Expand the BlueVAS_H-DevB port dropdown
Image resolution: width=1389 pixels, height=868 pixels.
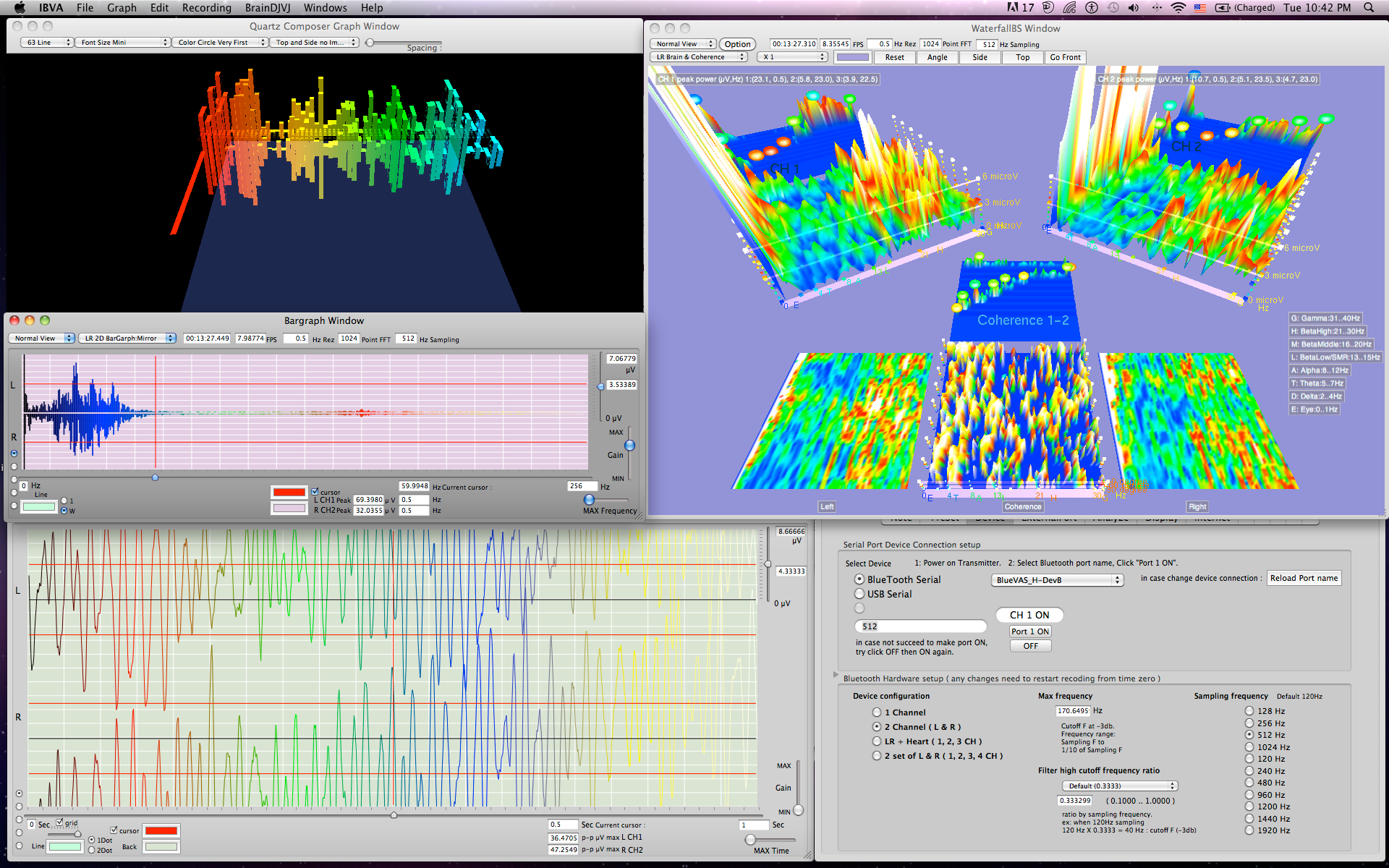pos(1057,580)
